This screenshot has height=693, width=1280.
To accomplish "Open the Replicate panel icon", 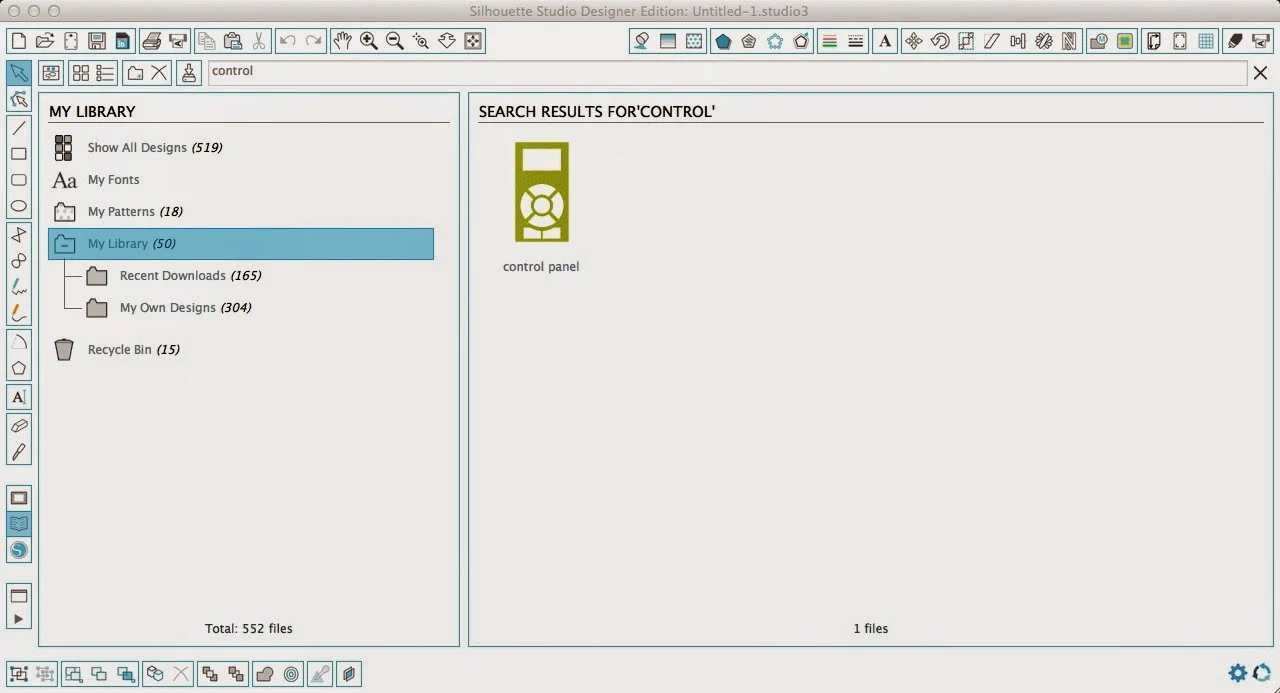I will coord(1044,41).
